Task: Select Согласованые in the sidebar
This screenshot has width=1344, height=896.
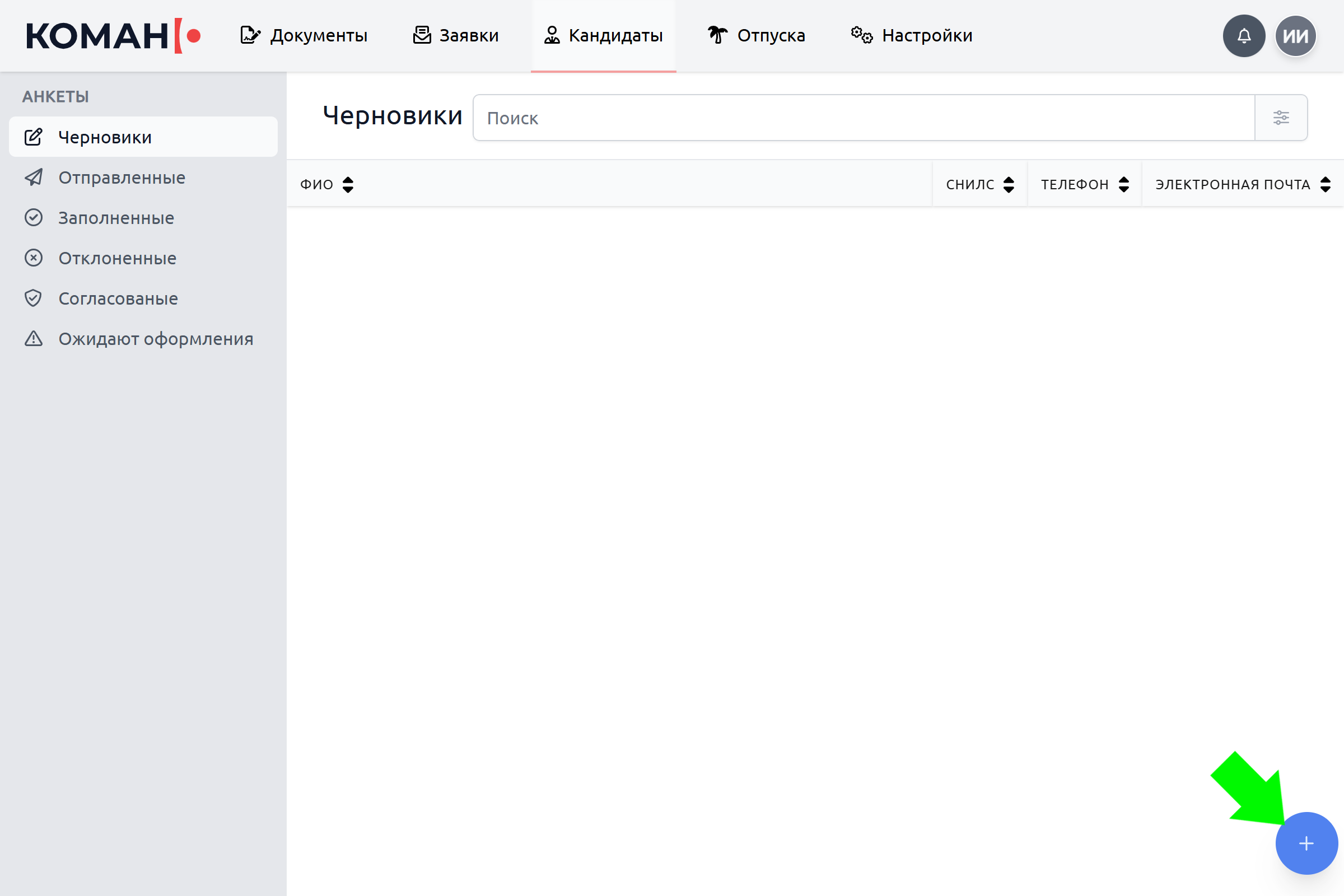Action: [143, 298]
